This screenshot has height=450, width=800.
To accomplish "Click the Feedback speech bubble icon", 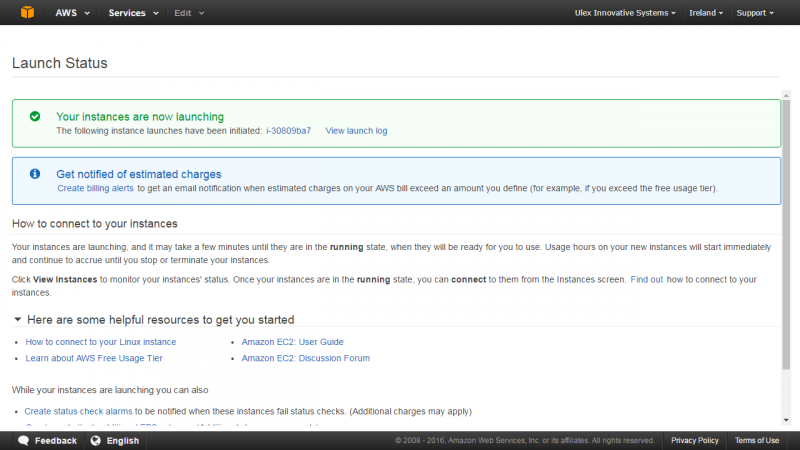I will pyautogui.click(x=23, y=440).
